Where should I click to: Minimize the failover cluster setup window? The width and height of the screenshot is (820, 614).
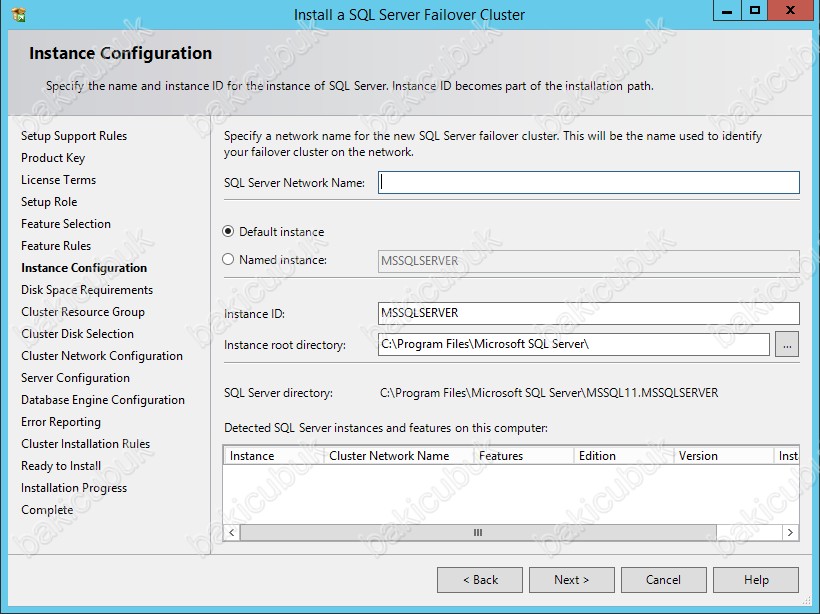(727, 10)
